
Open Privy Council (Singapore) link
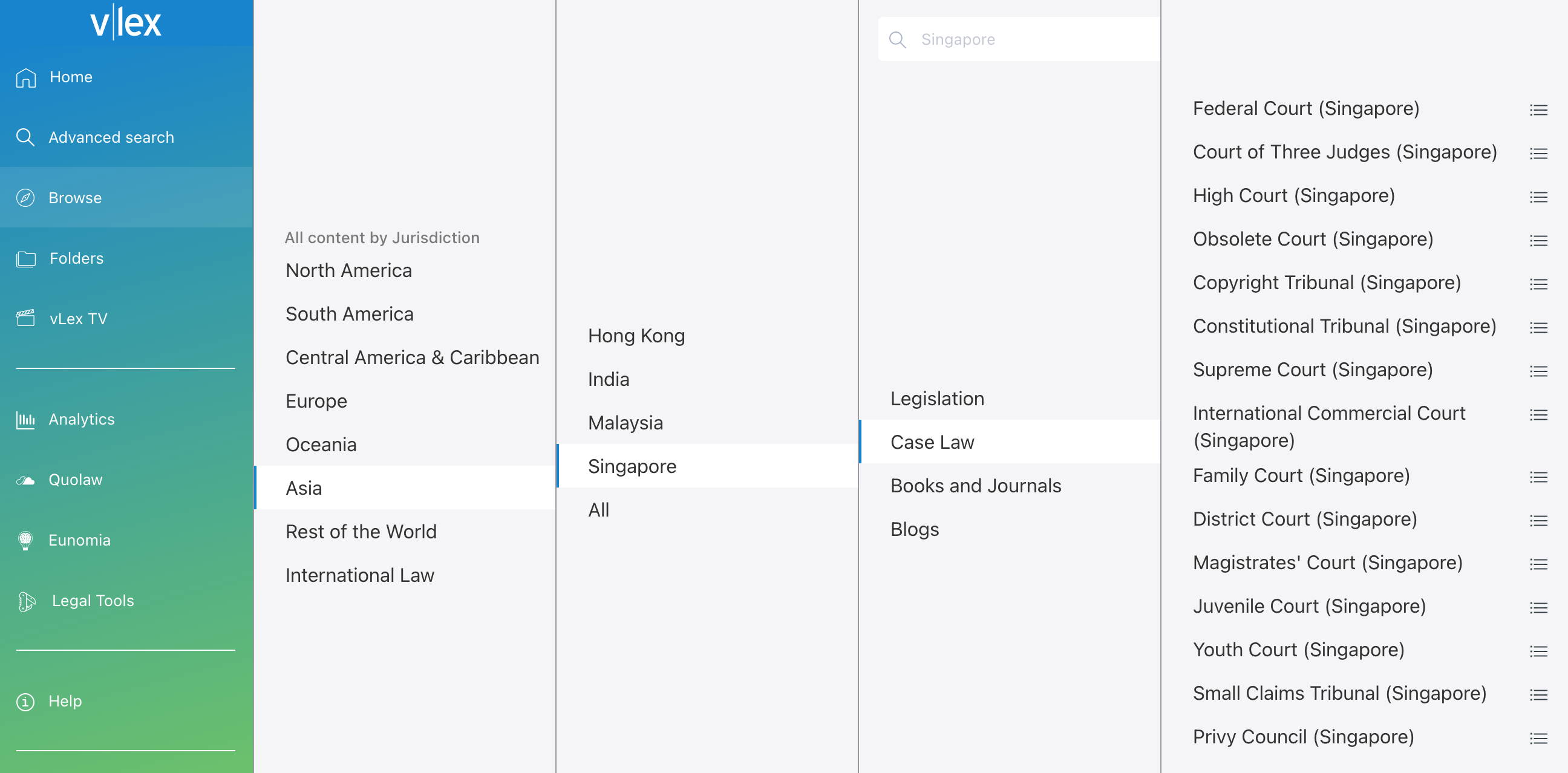[x=1303, y=737]
